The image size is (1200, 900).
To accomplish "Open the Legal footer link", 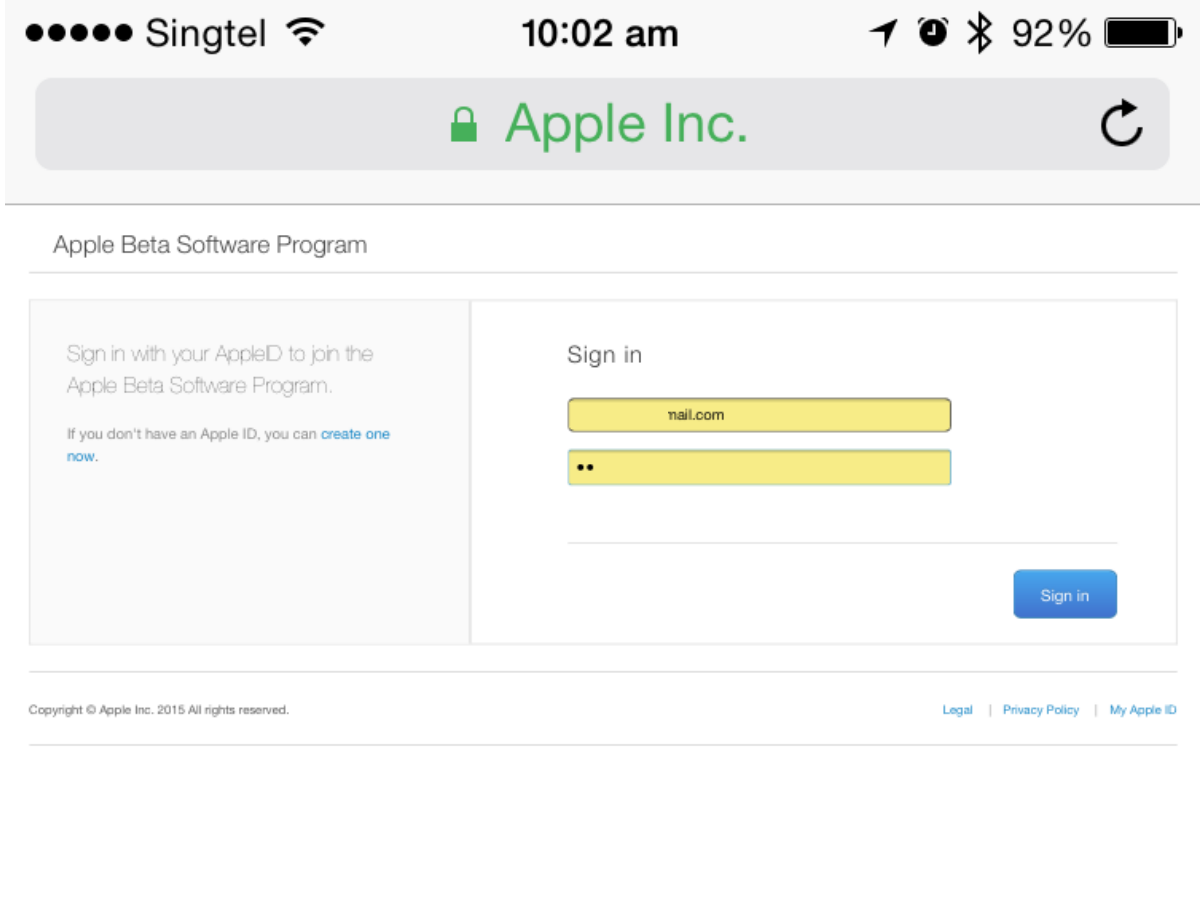I will pyautogui.click(x=957, y=710).
